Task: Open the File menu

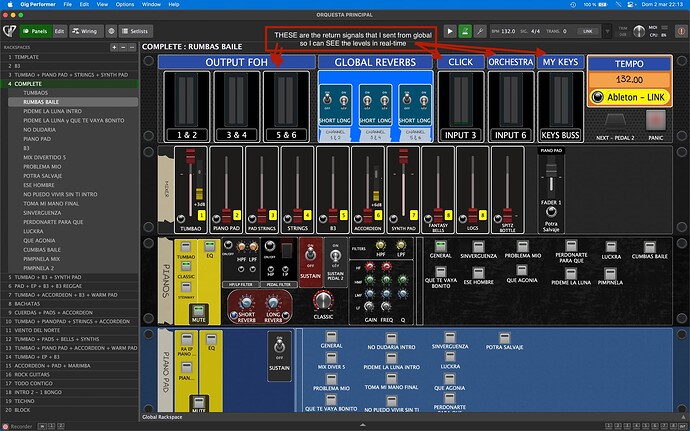Action: click(67, 4)
